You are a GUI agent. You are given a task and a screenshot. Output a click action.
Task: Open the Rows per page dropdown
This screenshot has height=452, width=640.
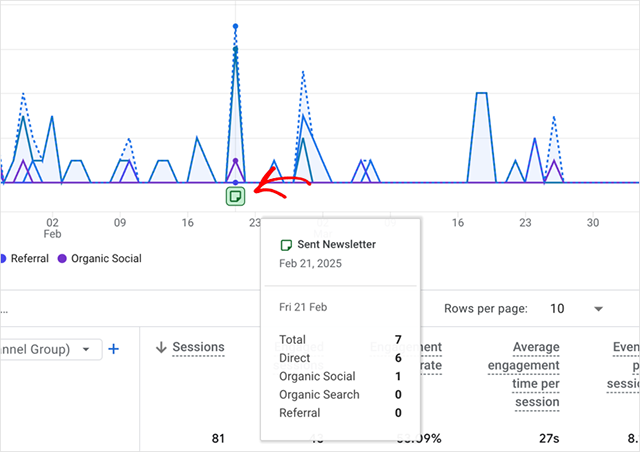pyautogui.click(x=598, y=309)
